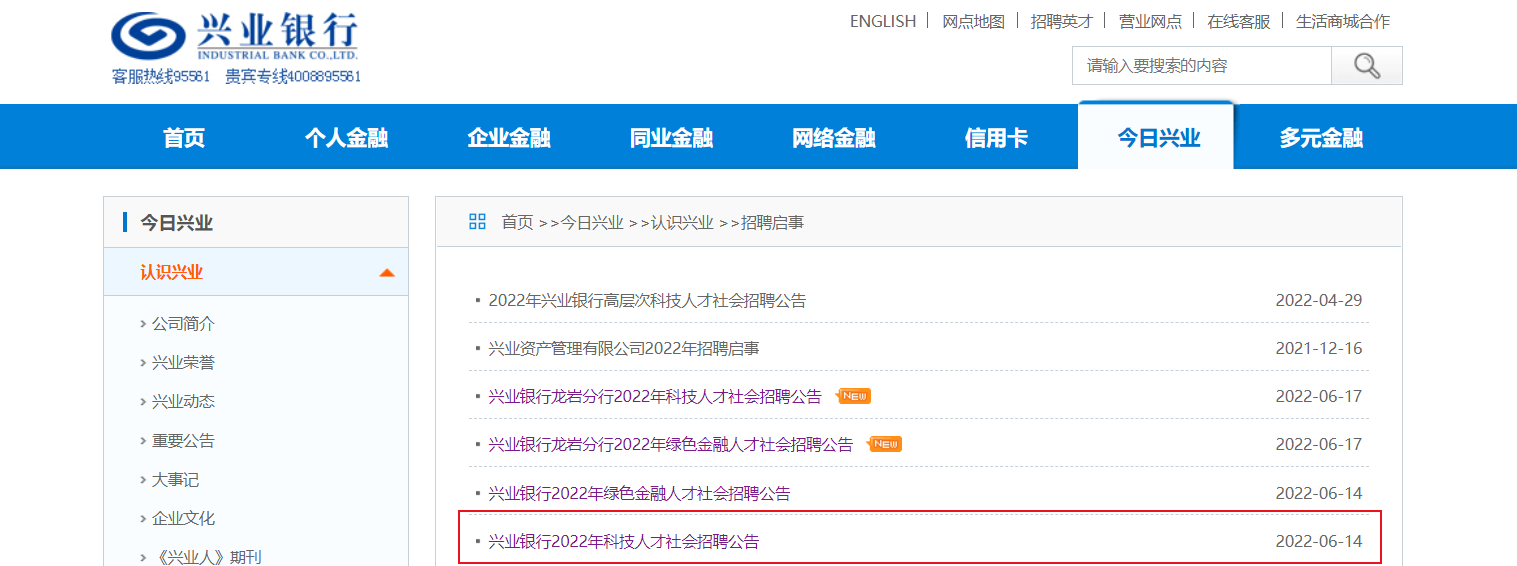
Task: Click the 贵宾专线4008895581 text
Action: click(293, 76)
